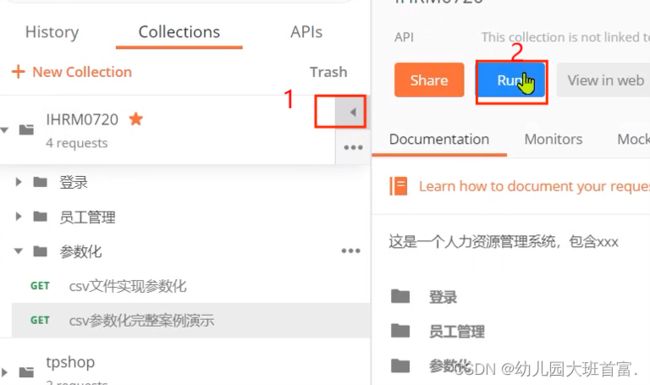The image size is (650, 385).
Task: Click the 4 requests label under IHRM0720
Action: (77, 143)
